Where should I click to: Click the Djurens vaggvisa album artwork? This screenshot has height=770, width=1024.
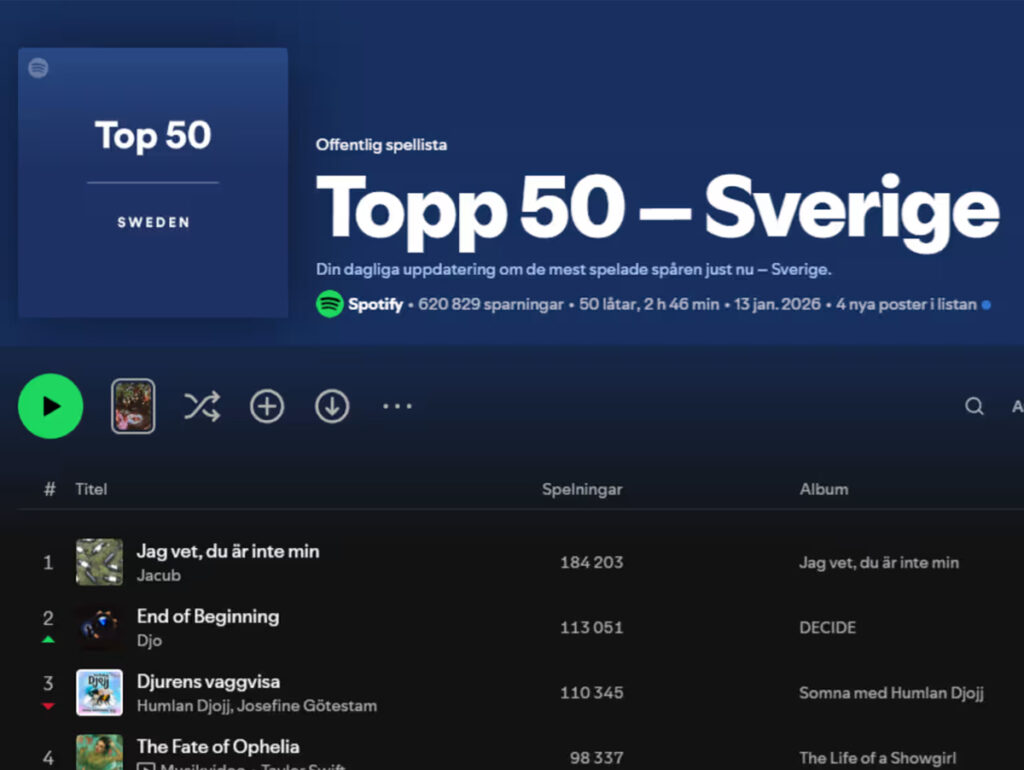point(99,693)
